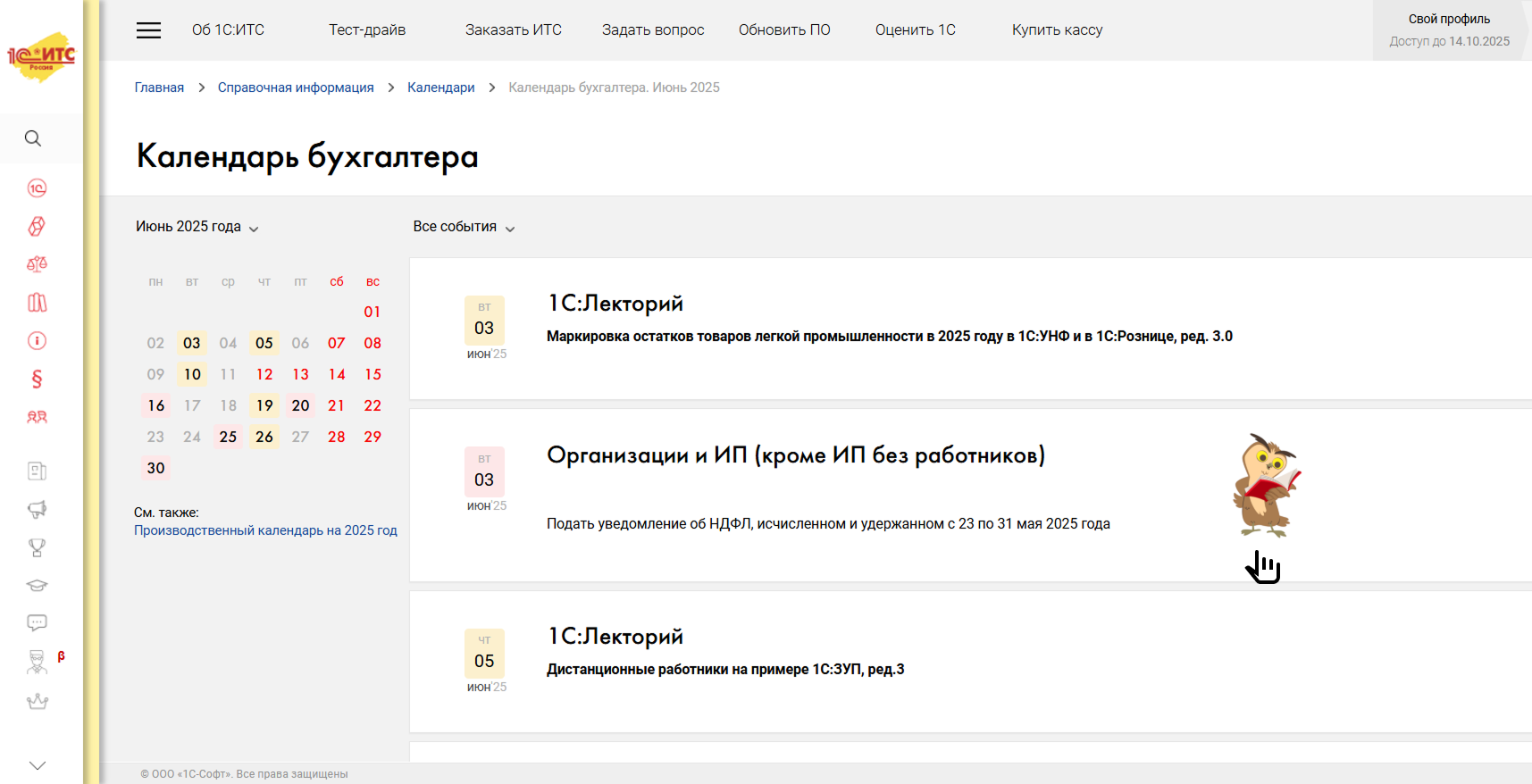Click the graduation cap icon in sidebar

pyautogui.click(x=37, y=586)
